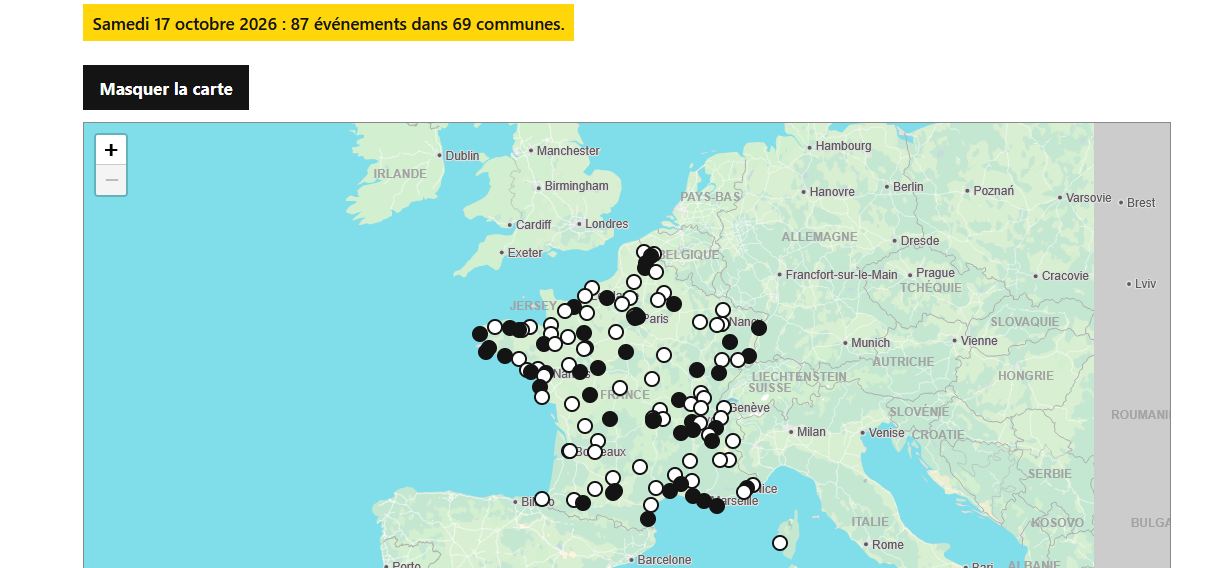This screenshot has width=1206, height=568.
Task: Click the TCHÉQUIE country label
Action: 930,288
